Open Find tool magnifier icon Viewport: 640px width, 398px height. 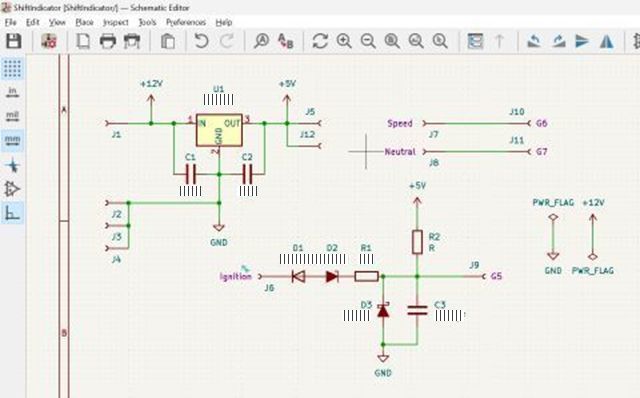click(x=261, y=41)
